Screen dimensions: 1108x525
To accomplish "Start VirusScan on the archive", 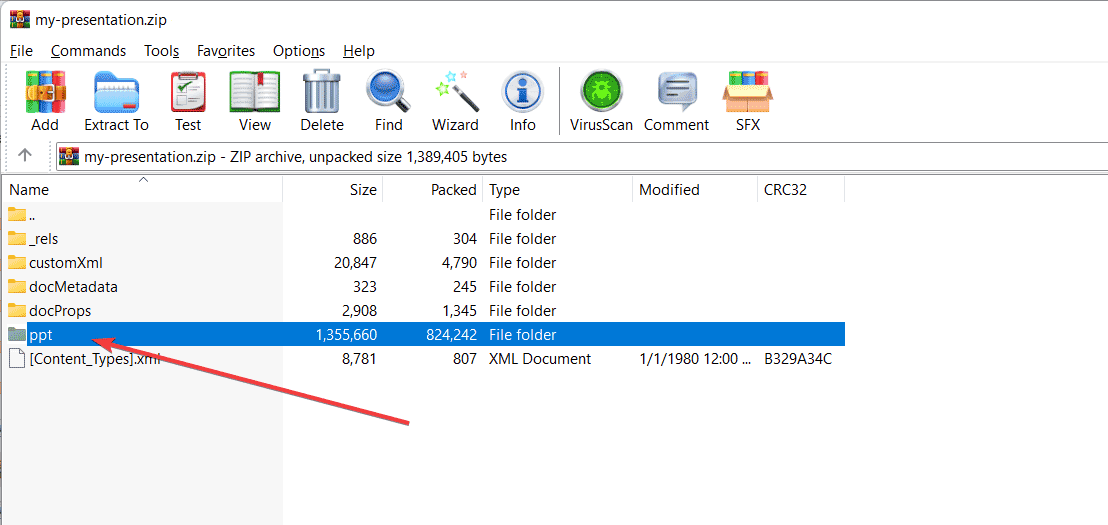I will 601,93.
